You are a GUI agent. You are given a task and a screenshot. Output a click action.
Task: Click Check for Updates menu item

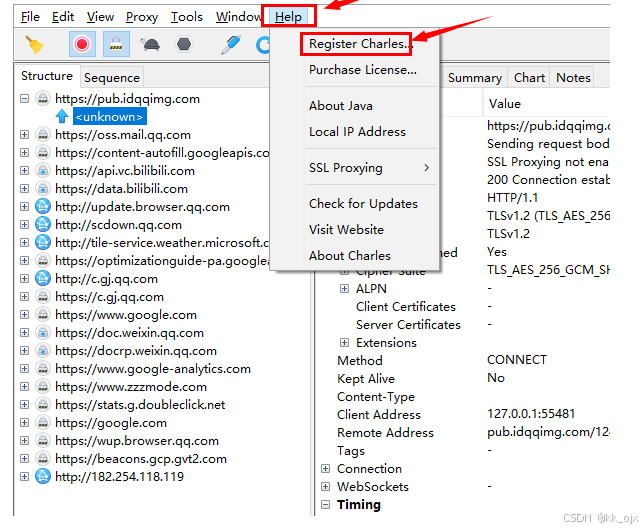tap(363, 204)
